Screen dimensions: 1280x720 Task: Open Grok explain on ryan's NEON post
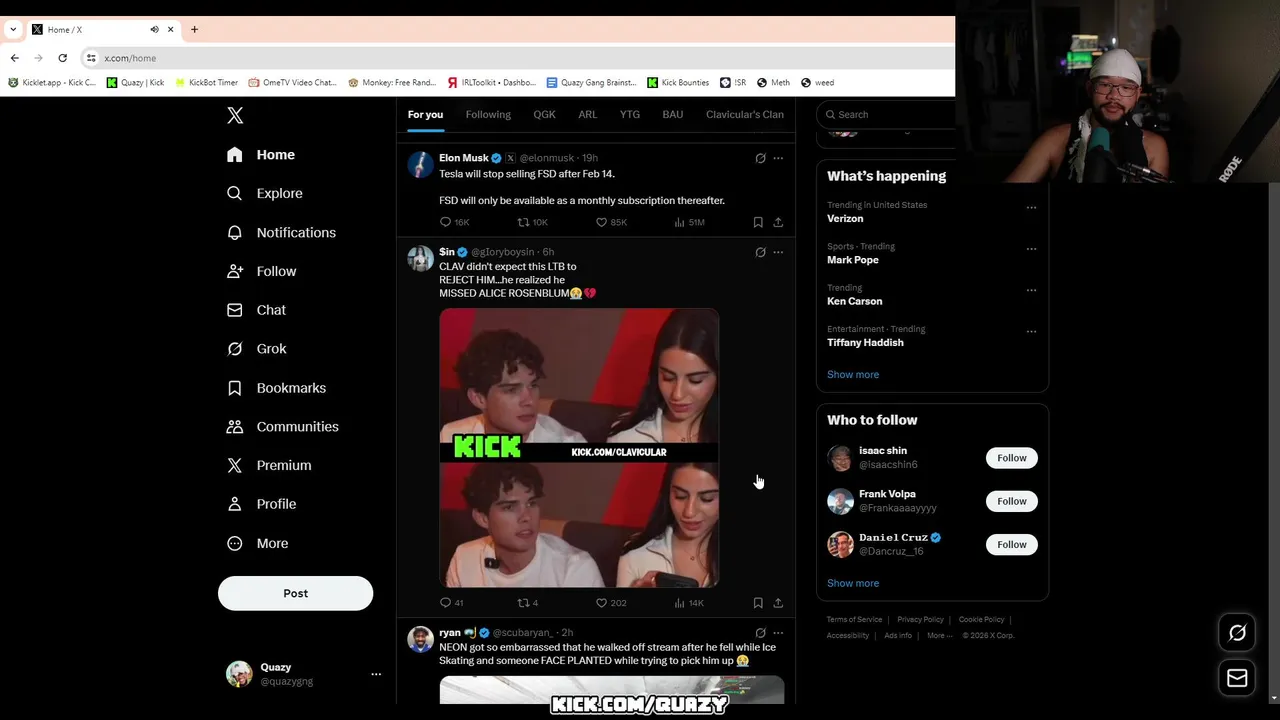[x=760, y=633]
